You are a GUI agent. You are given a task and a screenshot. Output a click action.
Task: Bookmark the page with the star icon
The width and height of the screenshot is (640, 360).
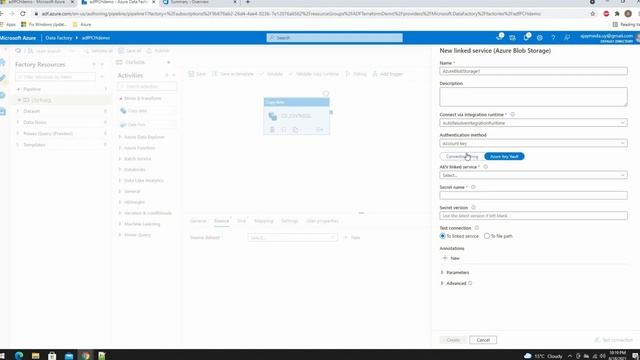pyautogui.click(x=593, y=13)
